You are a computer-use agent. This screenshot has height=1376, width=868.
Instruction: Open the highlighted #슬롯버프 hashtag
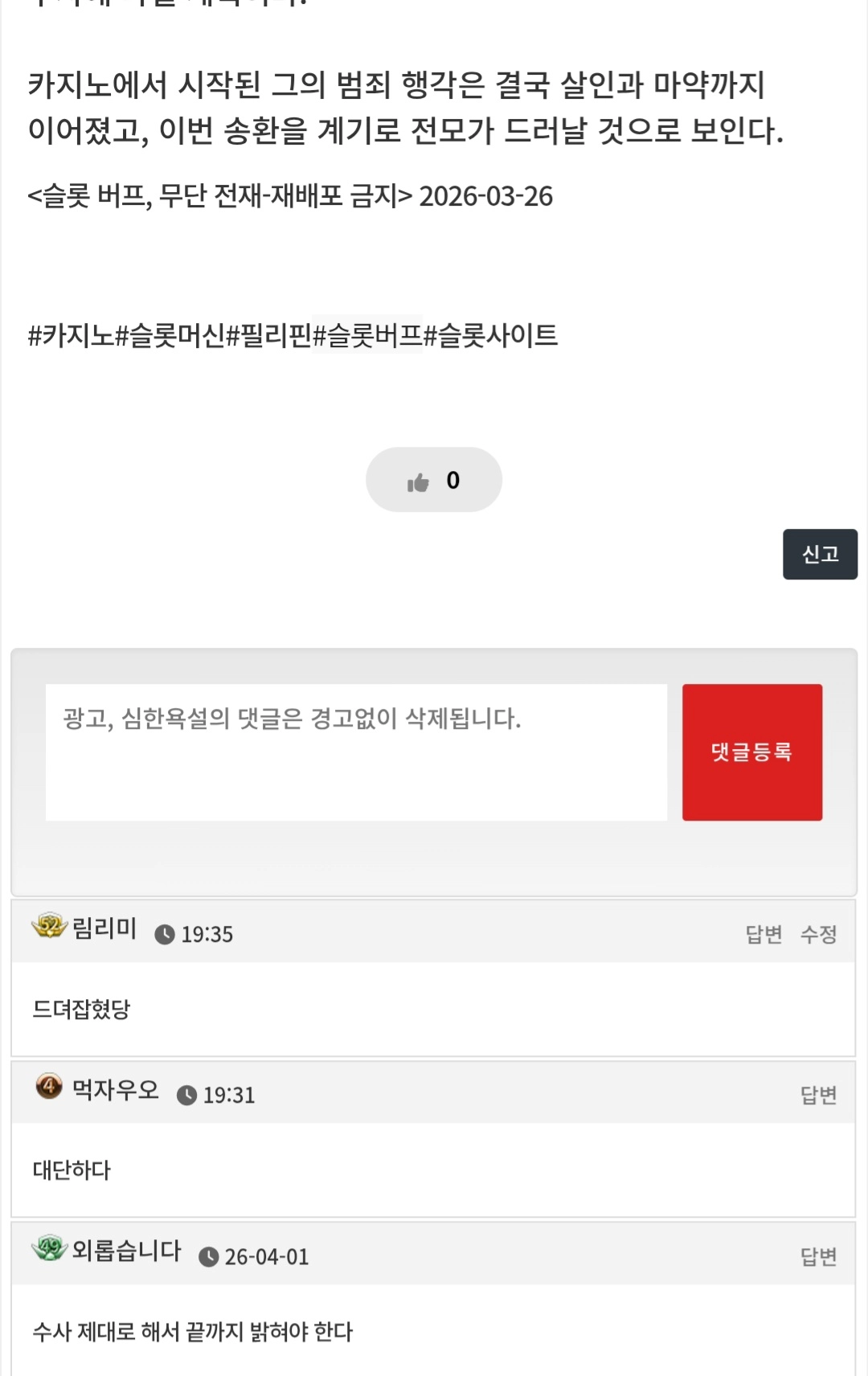tap(367, 335)
